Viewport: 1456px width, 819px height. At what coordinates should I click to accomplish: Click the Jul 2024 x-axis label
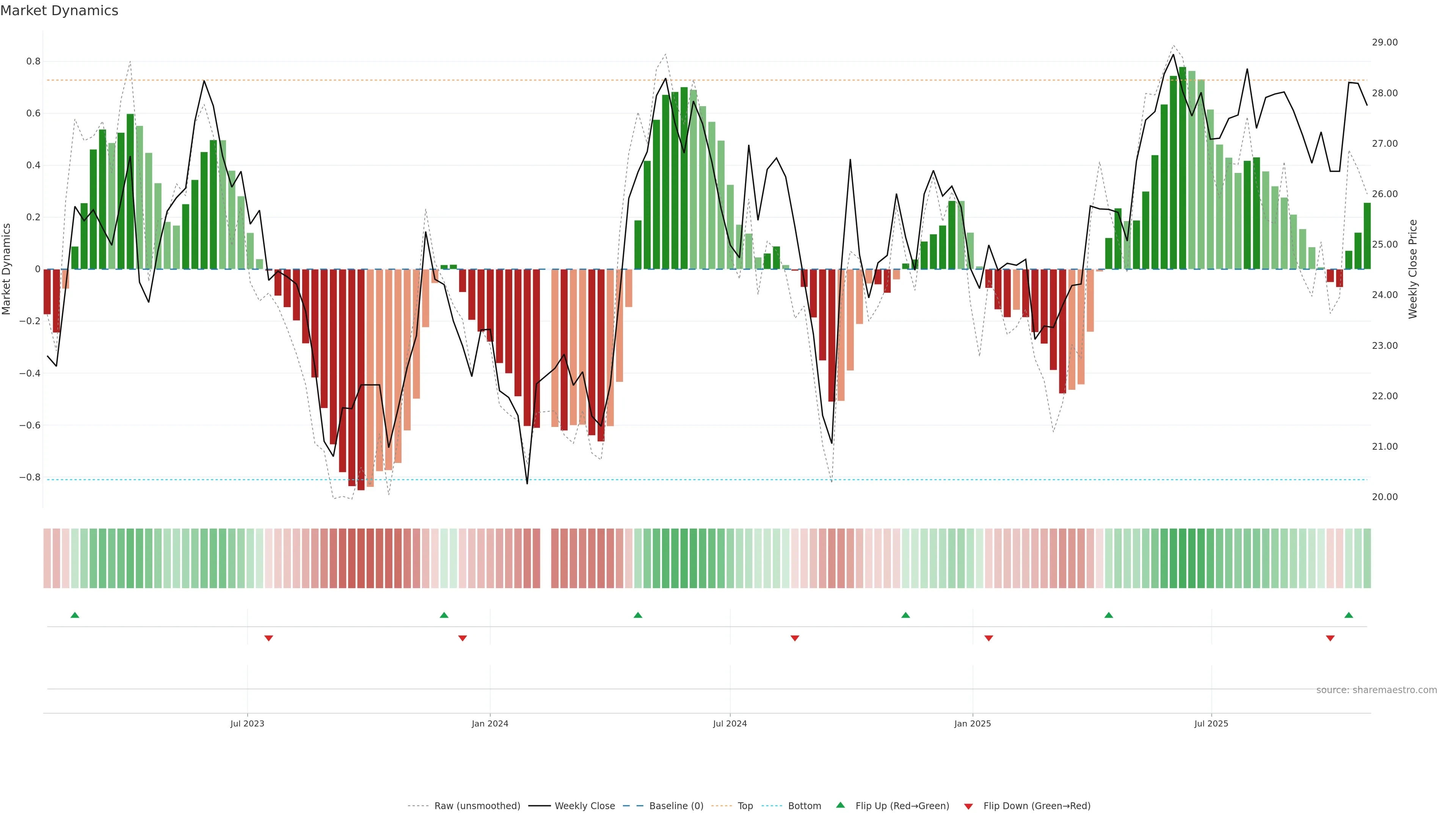pyautogui.click(x=730, y=723)
